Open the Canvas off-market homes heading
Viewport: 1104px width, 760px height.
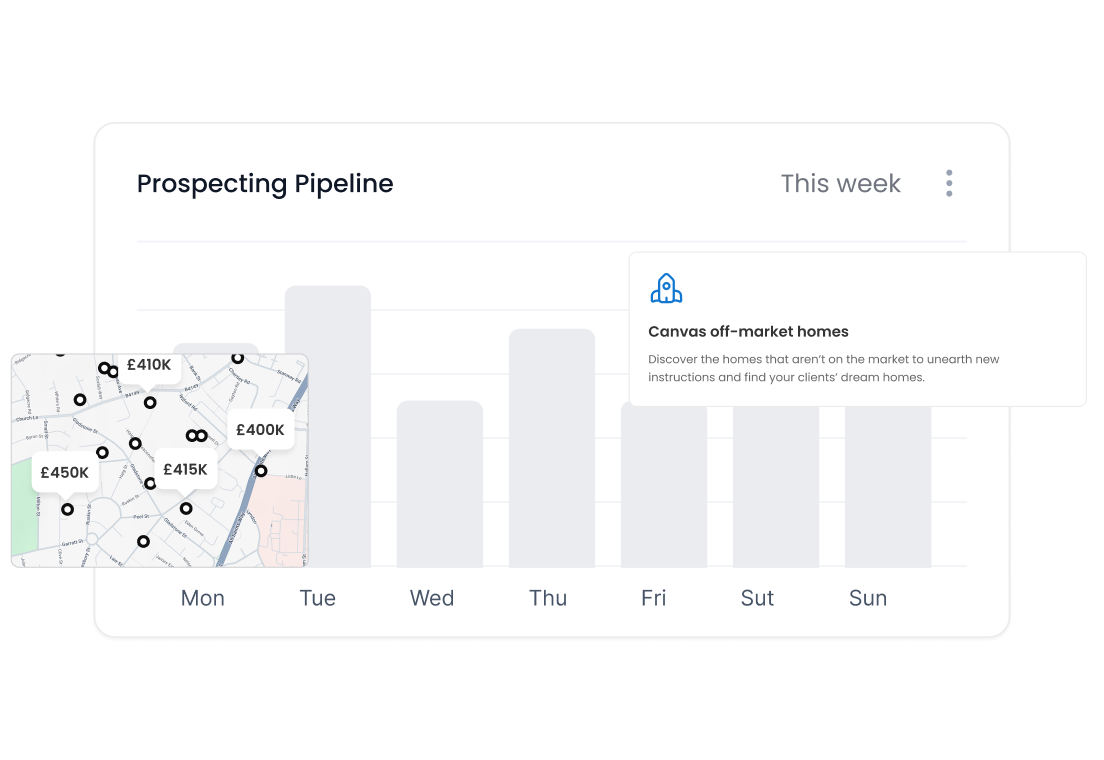tap(748, 331)
